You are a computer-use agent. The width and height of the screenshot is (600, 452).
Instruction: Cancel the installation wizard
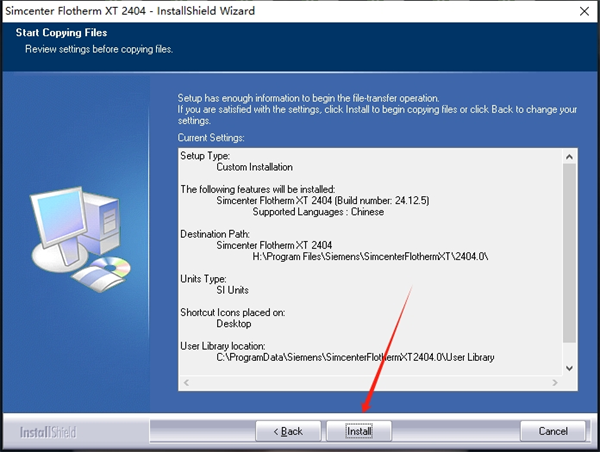point(553,431)
